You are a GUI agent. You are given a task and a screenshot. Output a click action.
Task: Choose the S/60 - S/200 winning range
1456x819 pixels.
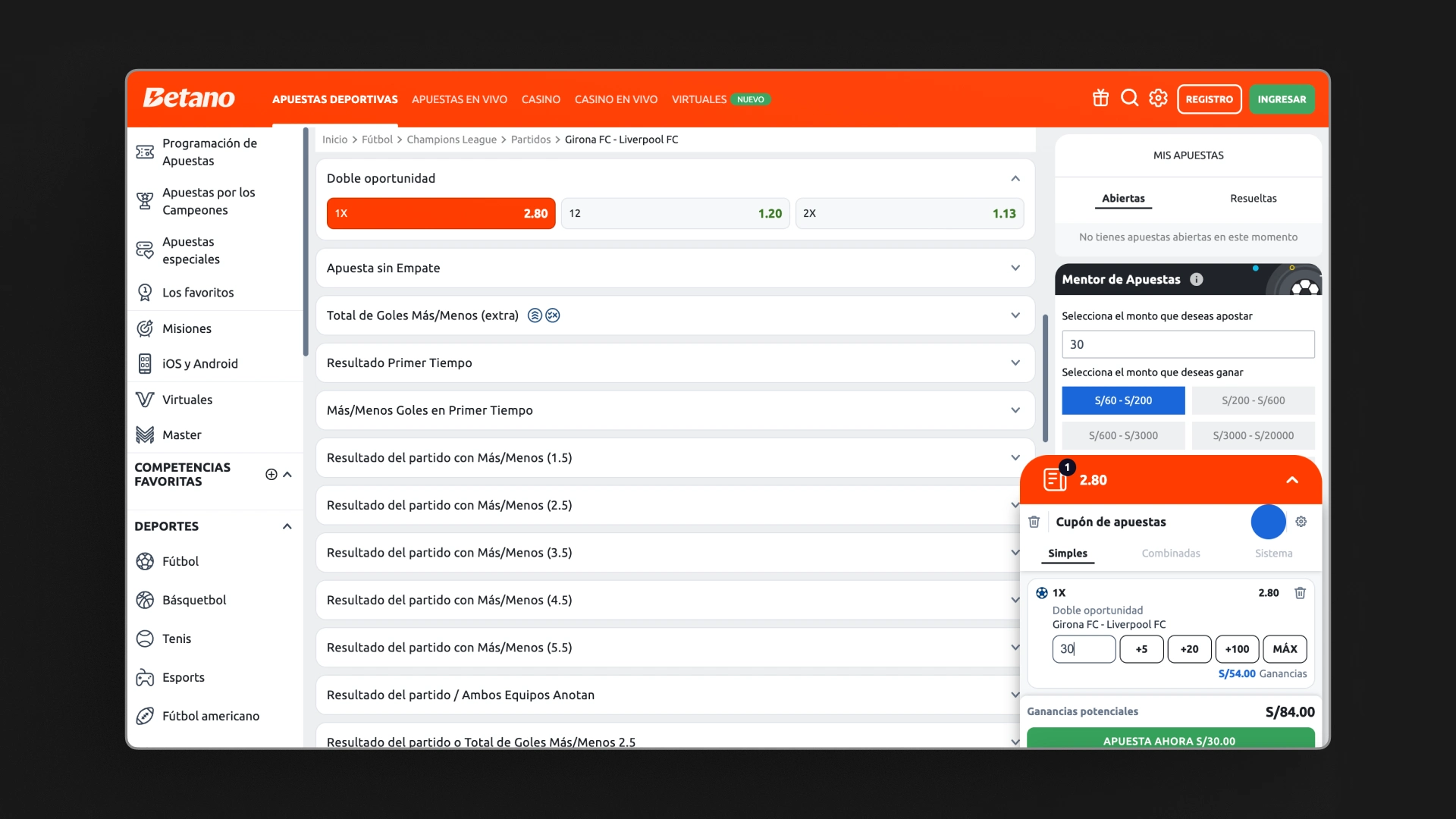(x=1123, y=400)
